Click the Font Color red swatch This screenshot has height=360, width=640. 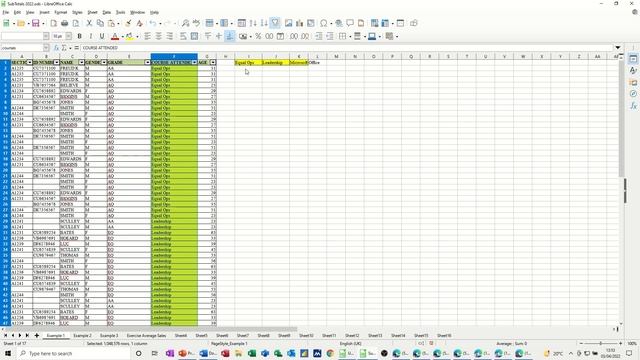(115, 37)
